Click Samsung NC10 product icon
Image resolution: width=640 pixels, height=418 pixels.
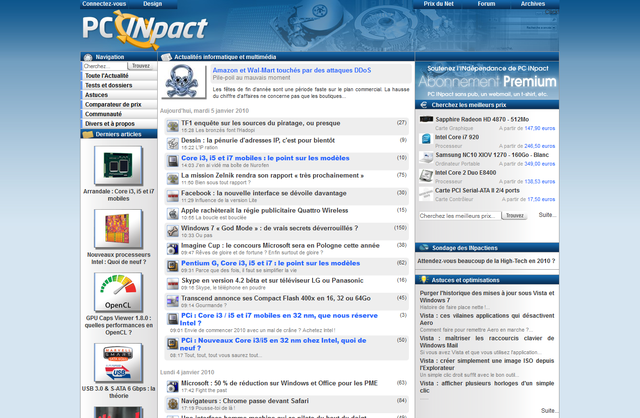point(426,157)
